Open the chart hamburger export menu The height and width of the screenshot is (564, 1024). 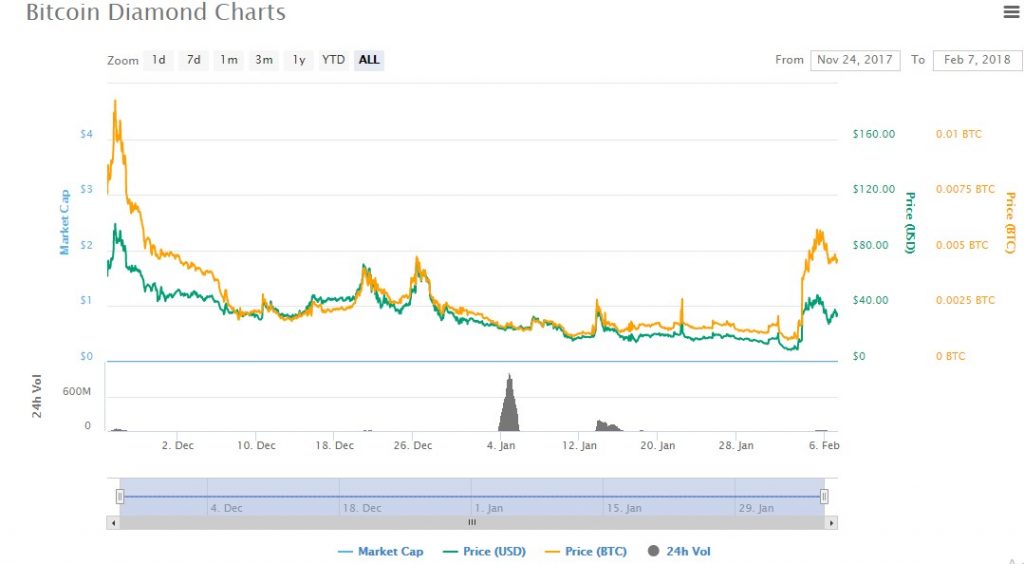coord(1012,12)
